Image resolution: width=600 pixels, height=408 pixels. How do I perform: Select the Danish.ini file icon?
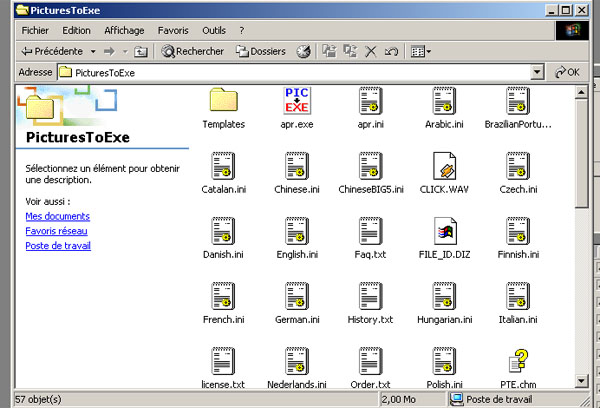[x=223, y=231]
